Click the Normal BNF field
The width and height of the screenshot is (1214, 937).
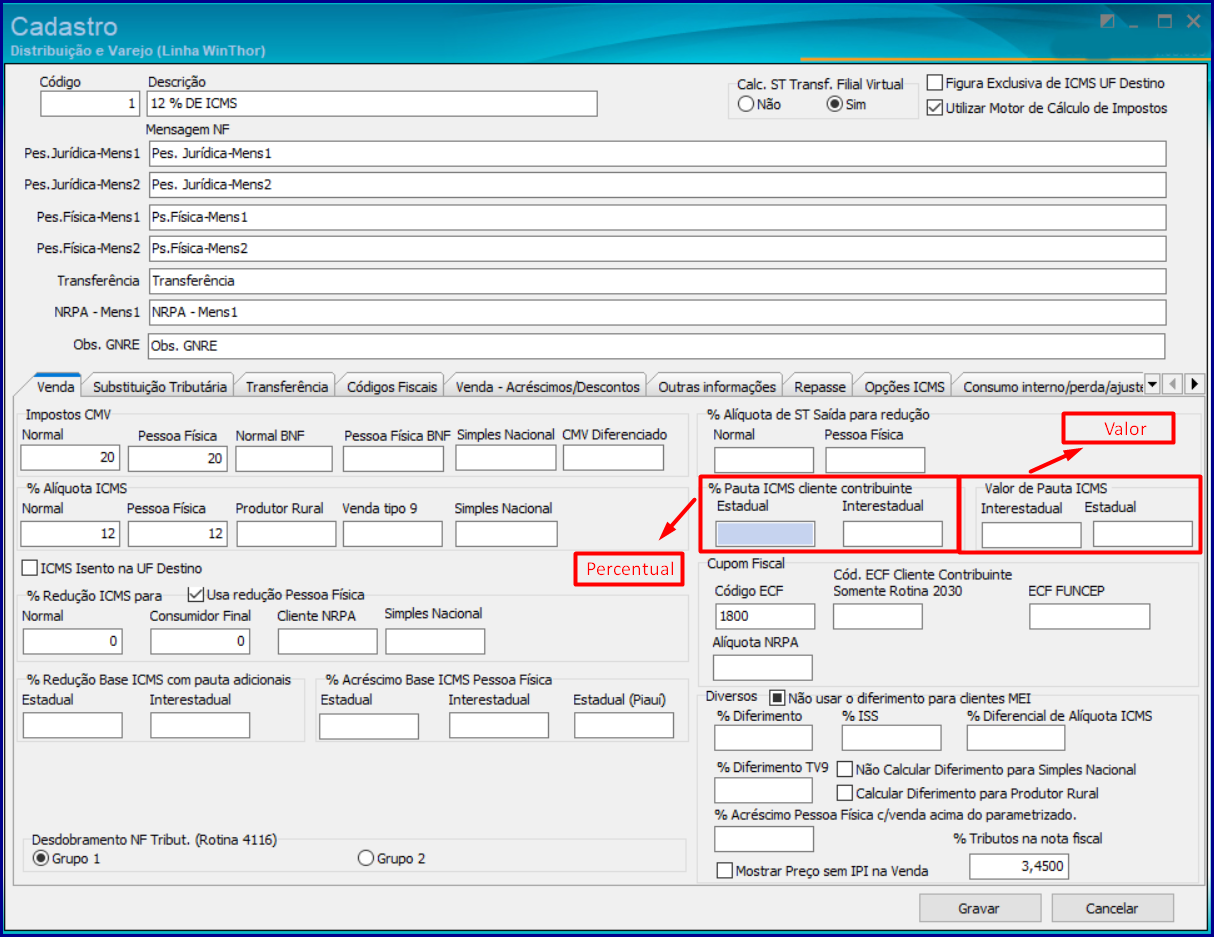[x=284, y=458]
